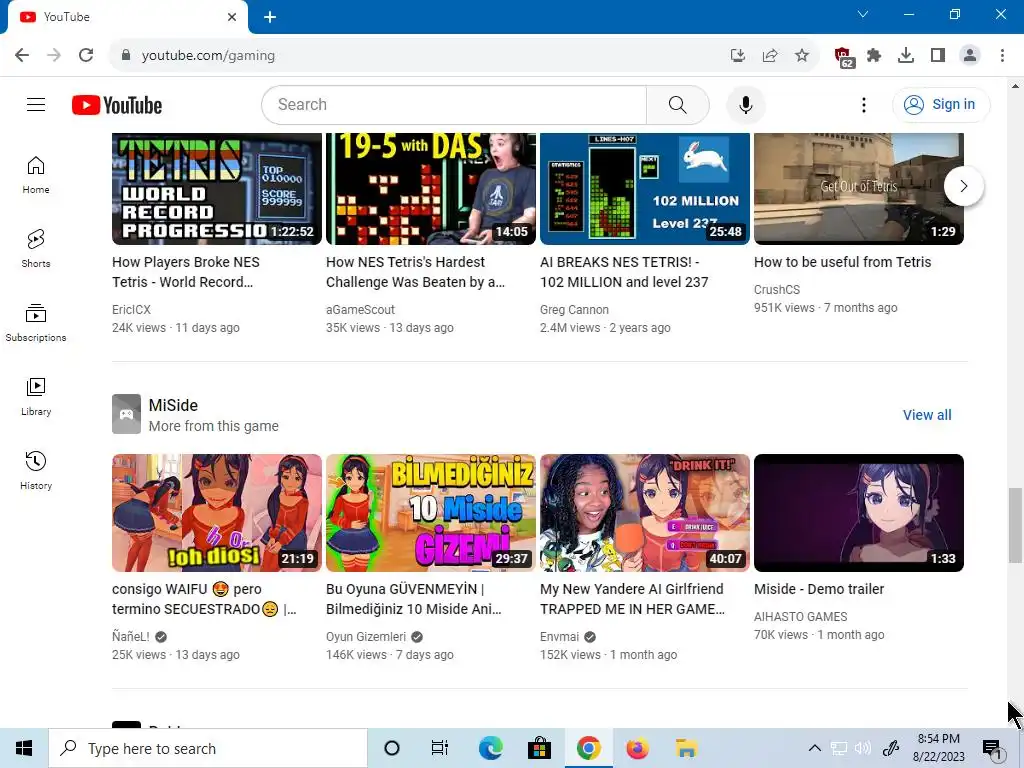1024x768 pixels.
Task: Click the address bar URL
Action: tap(208, 56)
